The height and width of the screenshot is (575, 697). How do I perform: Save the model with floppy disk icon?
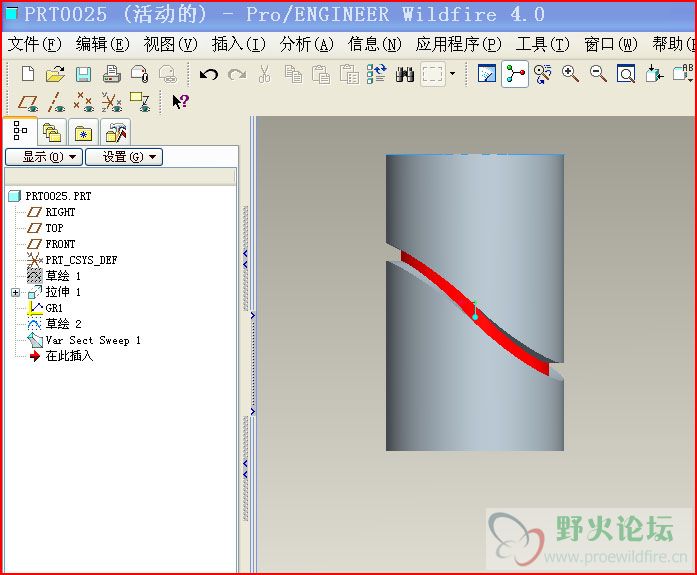tap(84, 74)
